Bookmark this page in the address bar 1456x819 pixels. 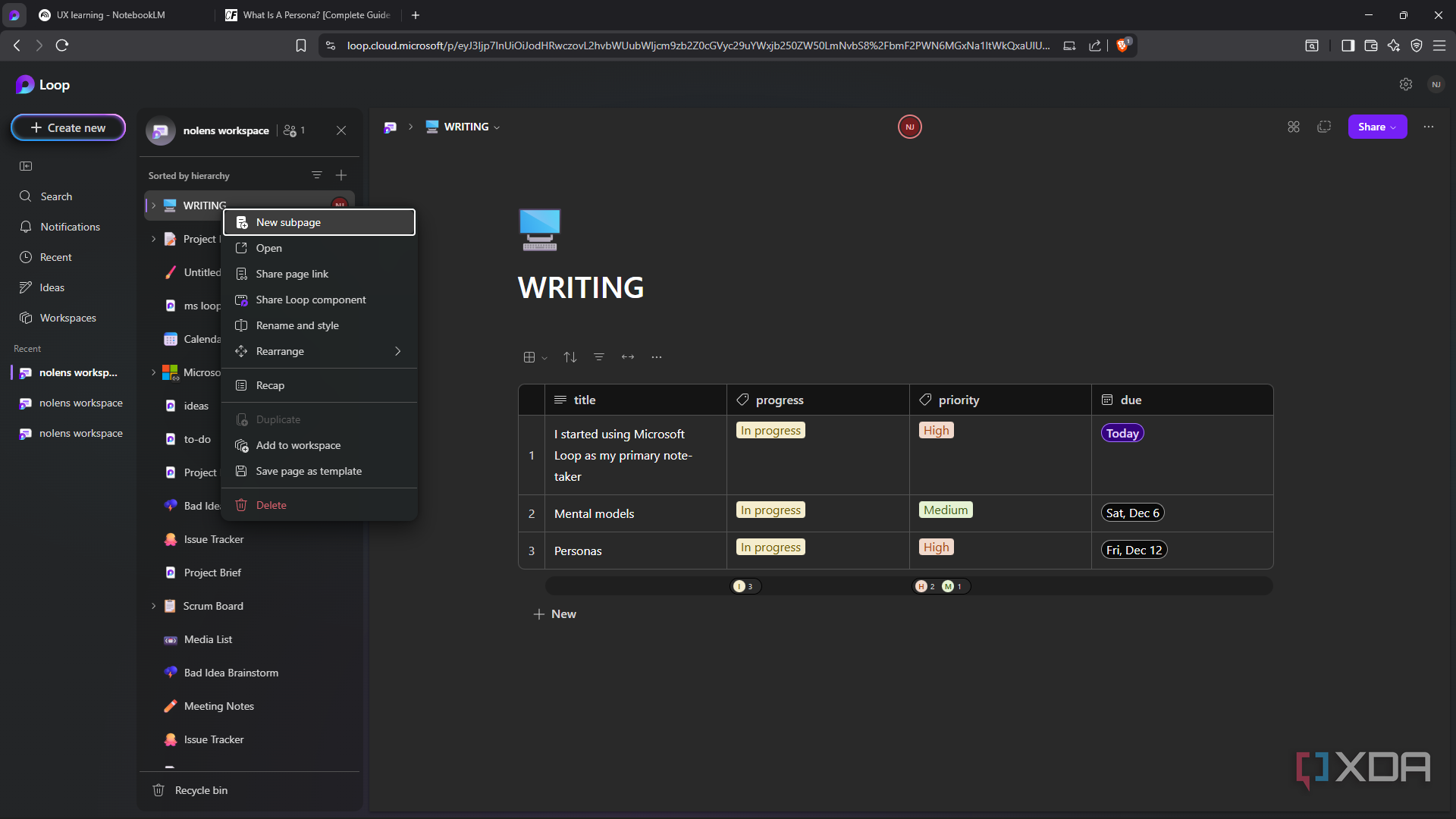coord(301,45)
